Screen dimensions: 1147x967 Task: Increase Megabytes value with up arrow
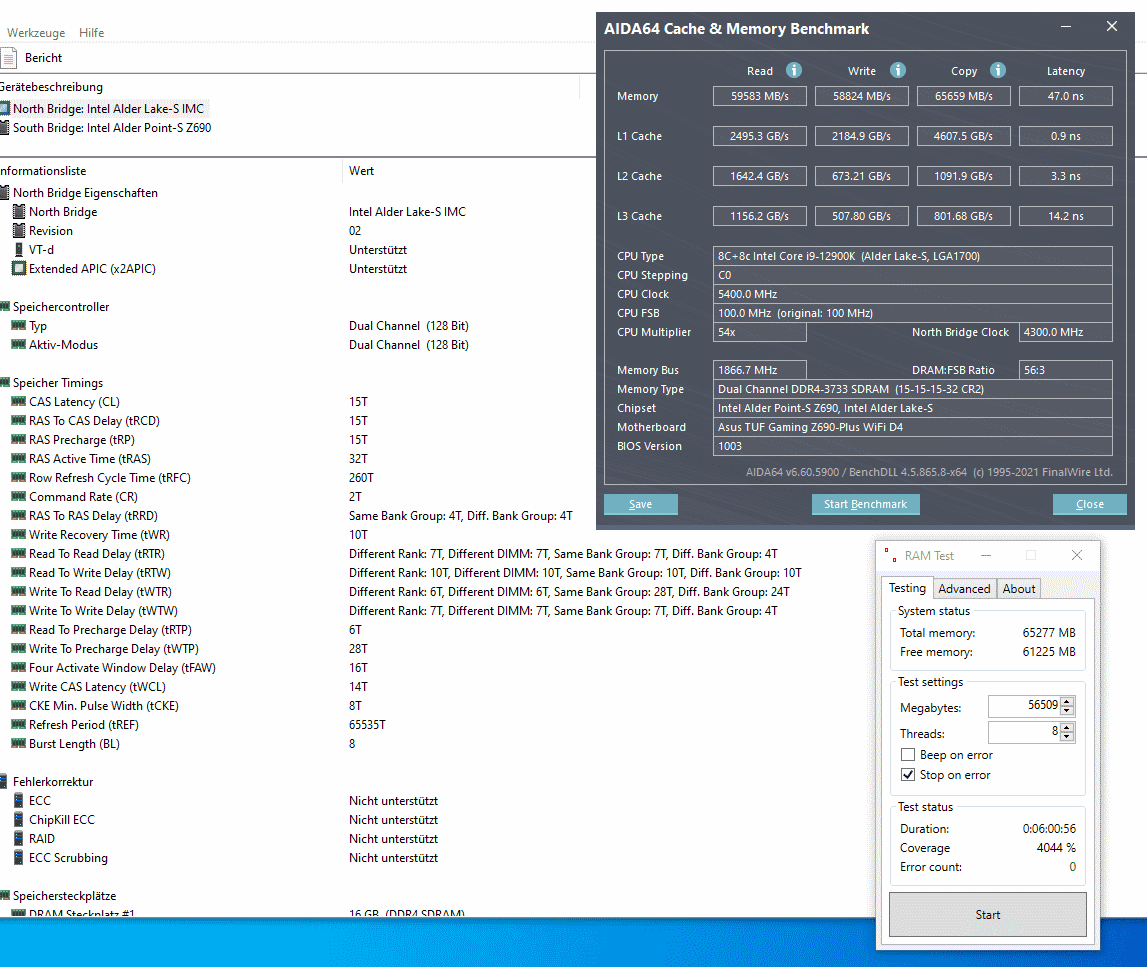click(1067, 701)
